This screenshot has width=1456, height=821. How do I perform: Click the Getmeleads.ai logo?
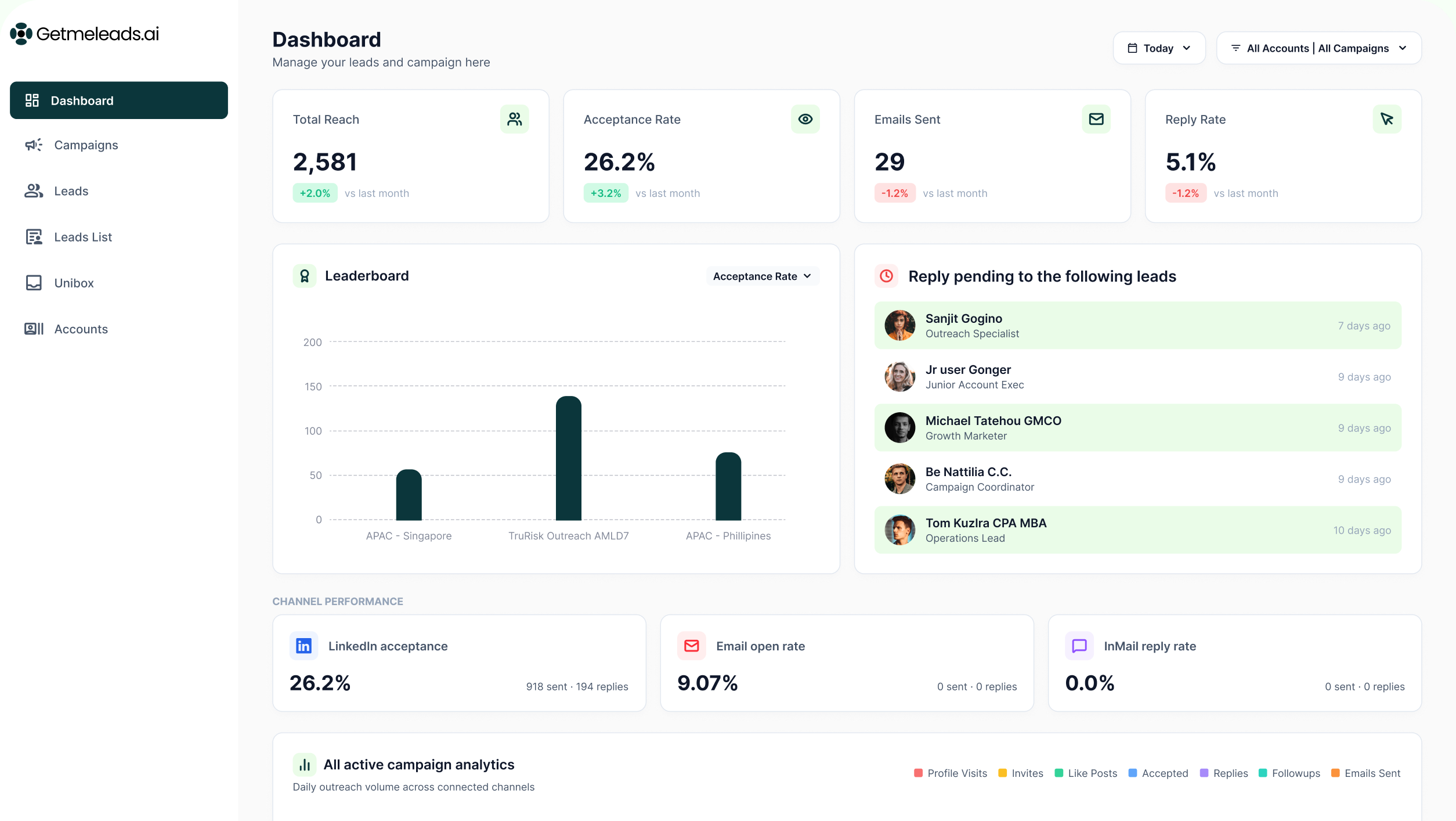(85, 34)
